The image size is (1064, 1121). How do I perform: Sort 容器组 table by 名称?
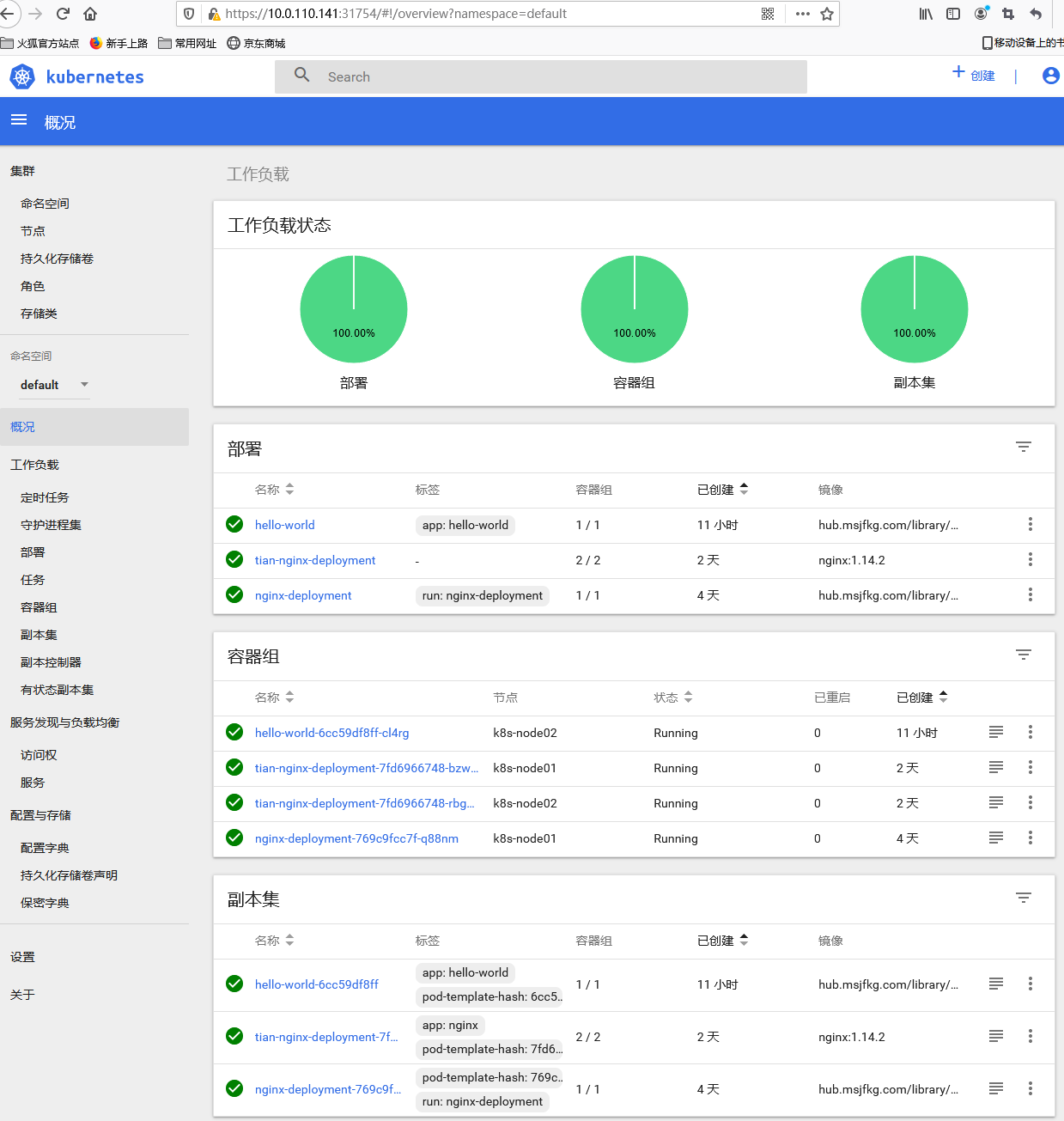pos(274,698)
